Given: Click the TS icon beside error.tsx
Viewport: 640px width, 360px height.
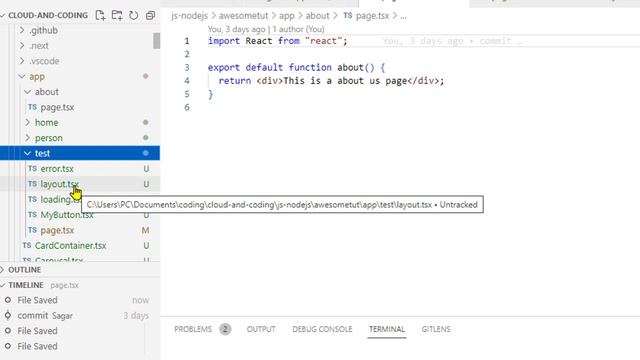Looking at the screenshot, I should 33,168.
